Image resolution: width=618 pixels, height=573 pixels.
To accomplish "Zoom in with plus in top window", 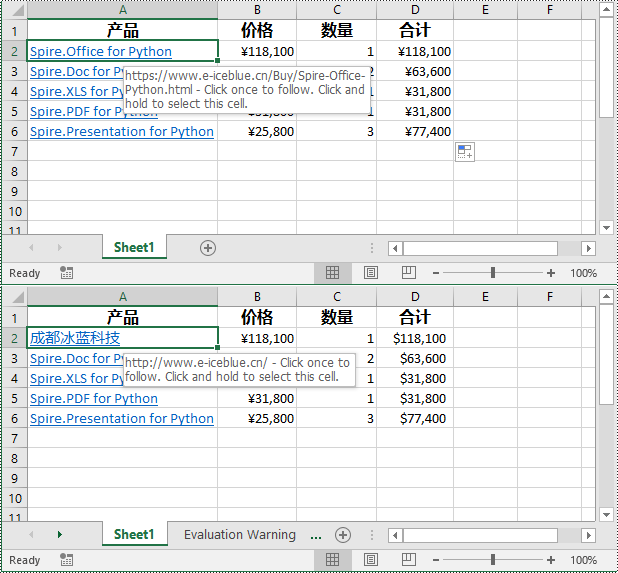I will (x=551, y=273).
